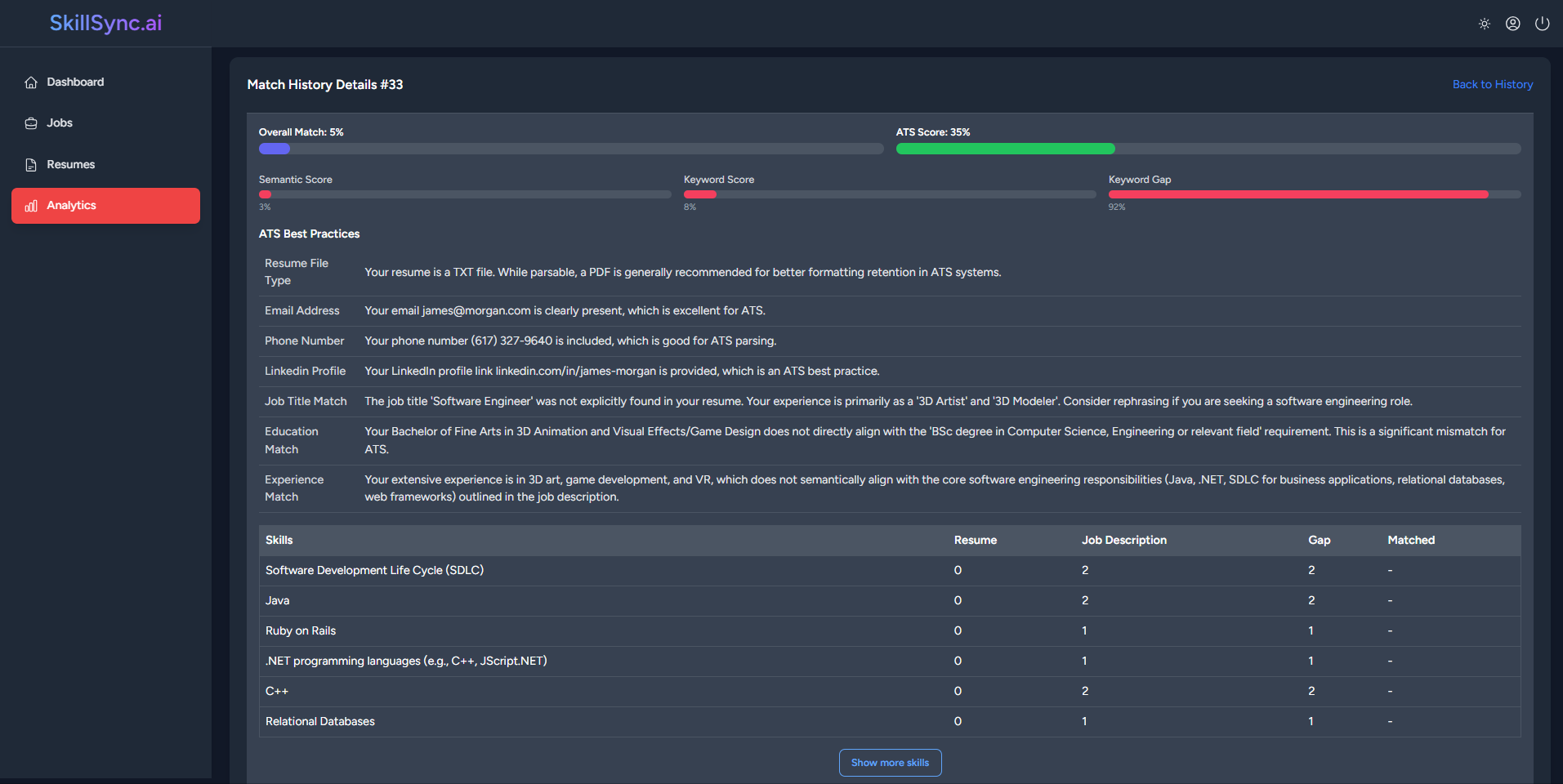The height and width of the screenshot is (784, 1563).
Task: Click the power logout icon
Action: (1542, 24)
